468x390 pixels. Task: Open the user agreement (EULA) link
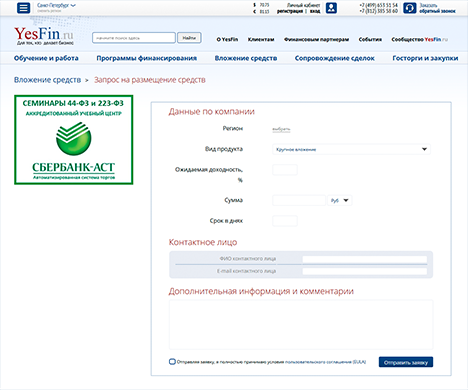325,362
